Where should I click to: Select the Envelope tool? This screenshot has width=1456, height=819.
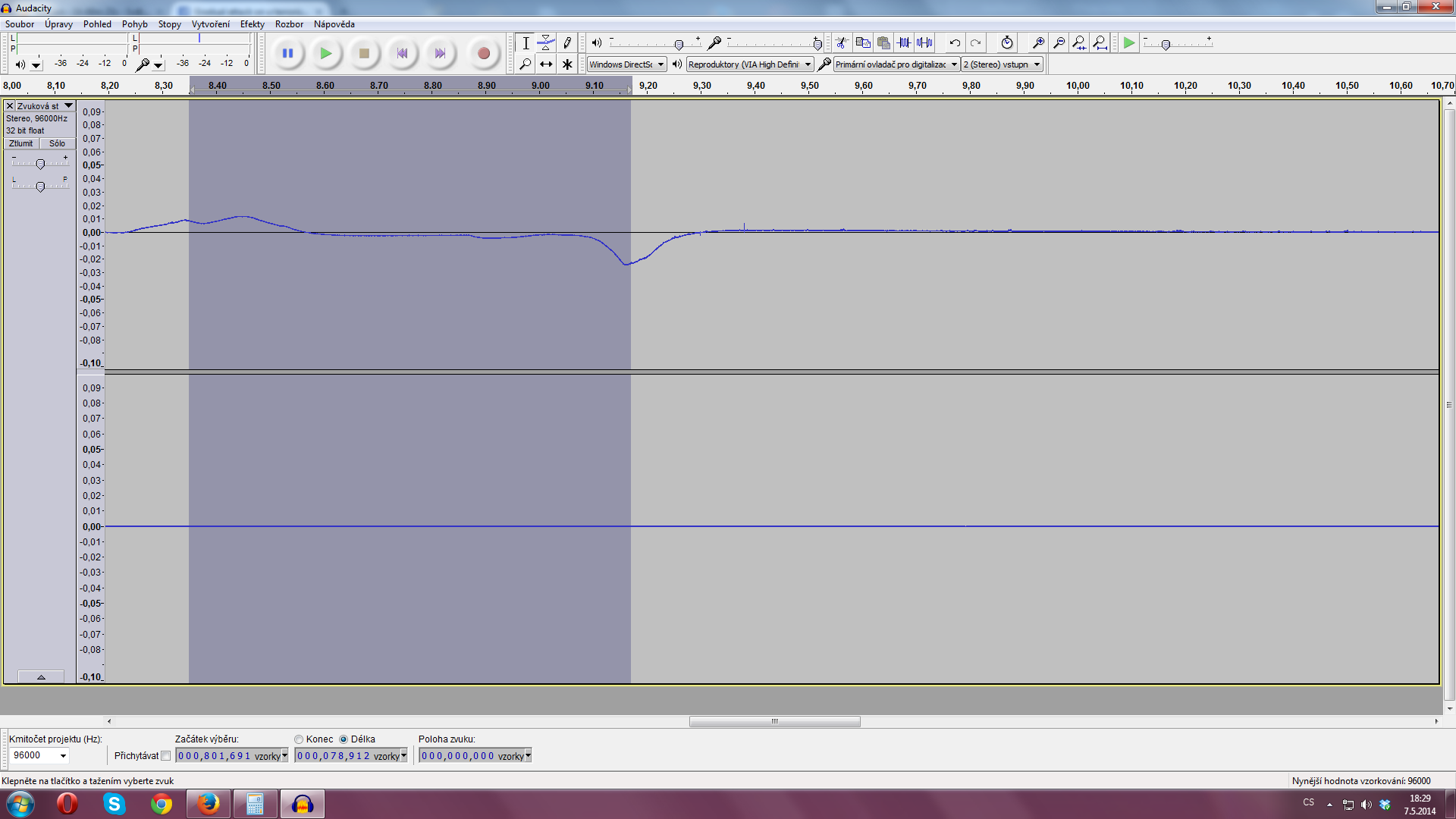546,43
